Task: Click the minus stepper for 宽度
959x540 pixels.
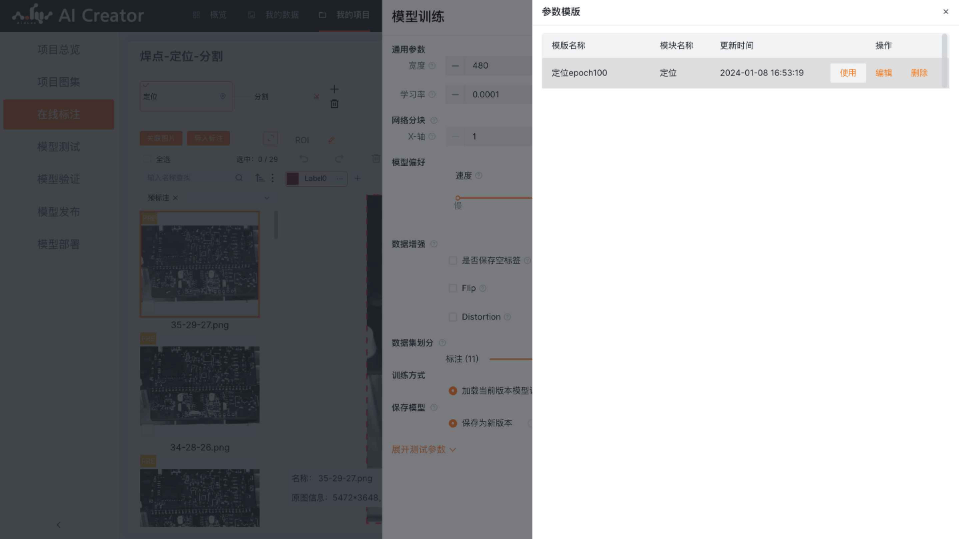Action: tap(456, 66)
